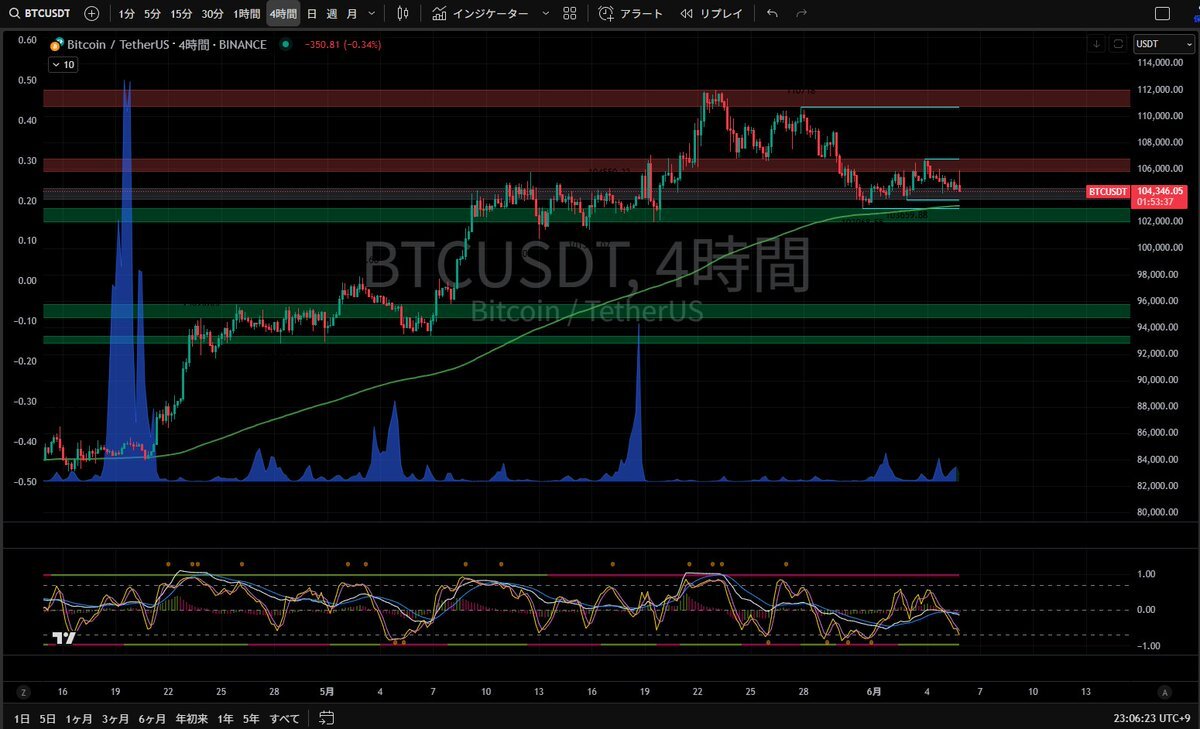Expand the indicators favorites dropdown chevron
Image resolution: width=1200 pixels, height=729 pixels.
click(545, 14)
